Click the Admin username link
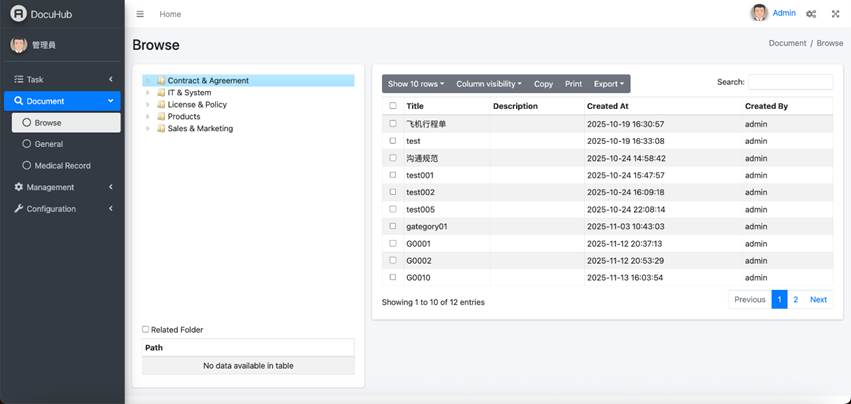This screenshot has height=404, width=851. [784, 13]
